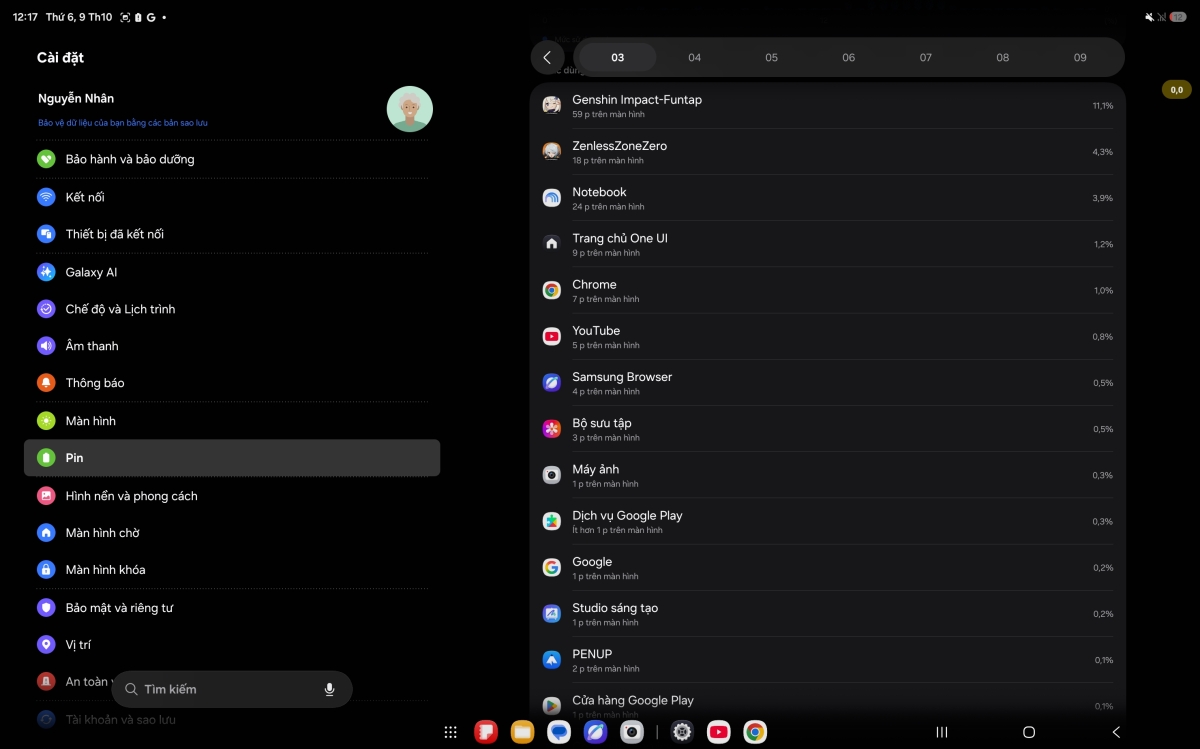Screen dimensions: 1200x749
Task: Select the 06 date tab
Action: [x=849, y=58]
